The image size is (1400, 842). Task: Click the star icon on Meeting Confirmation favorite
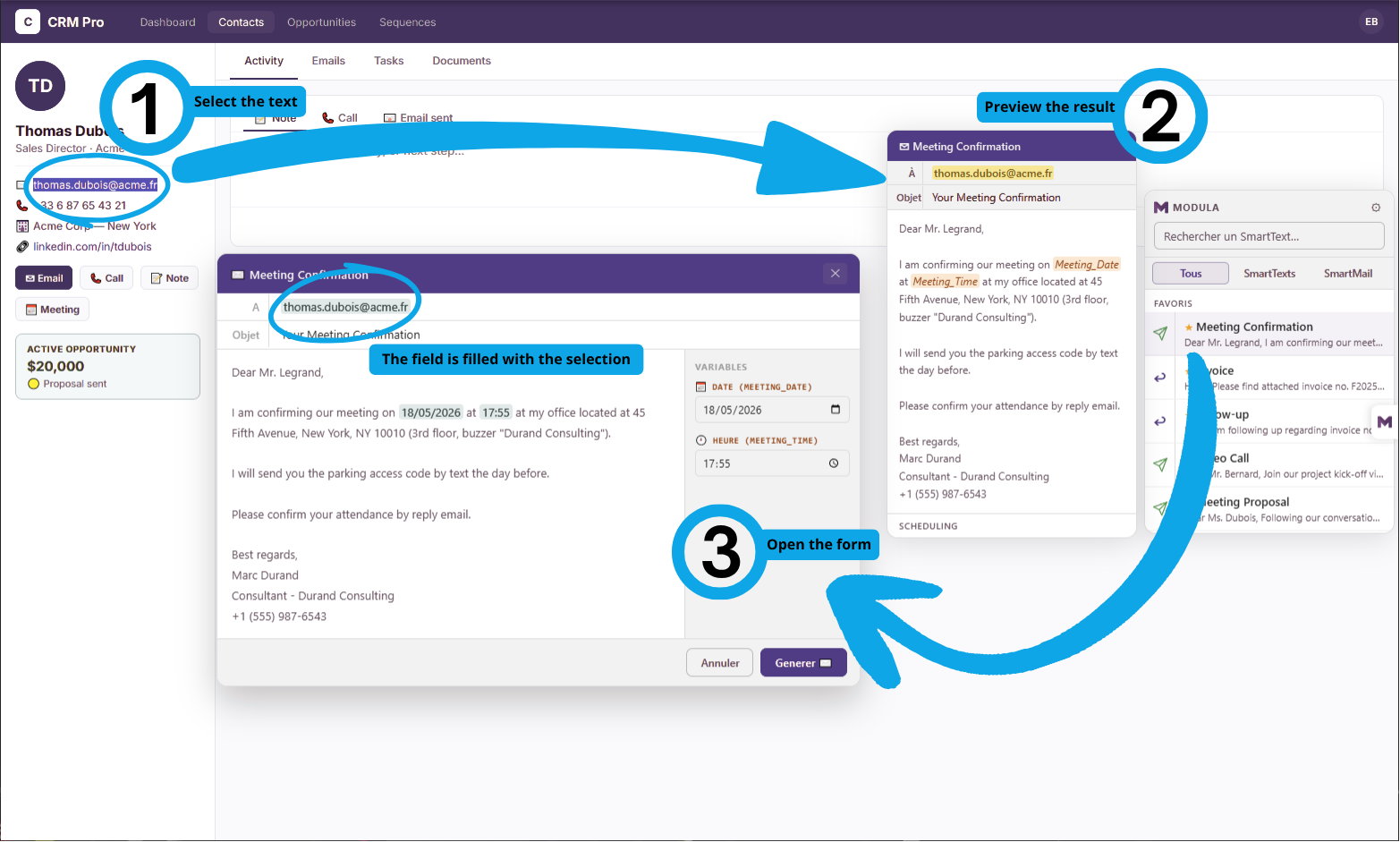click(x=1189, y=327)
